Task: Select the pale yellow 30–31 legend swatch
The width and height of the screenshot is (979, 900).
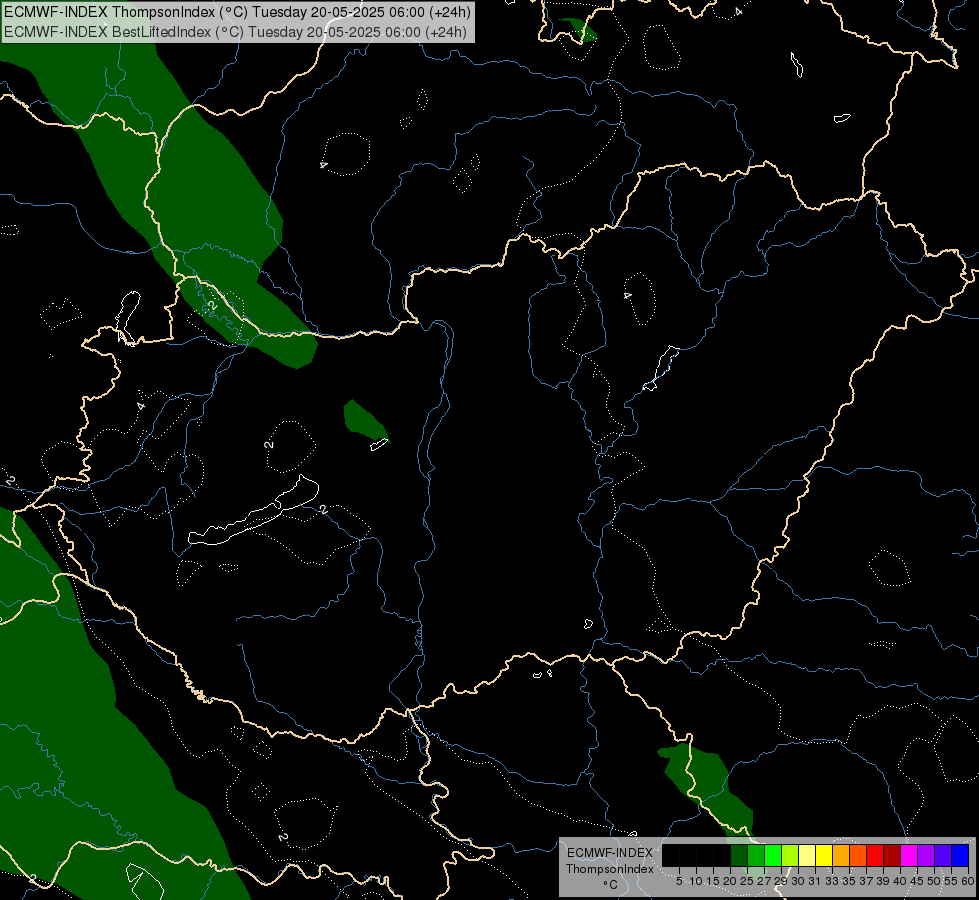Action: (x=807, y=855)
